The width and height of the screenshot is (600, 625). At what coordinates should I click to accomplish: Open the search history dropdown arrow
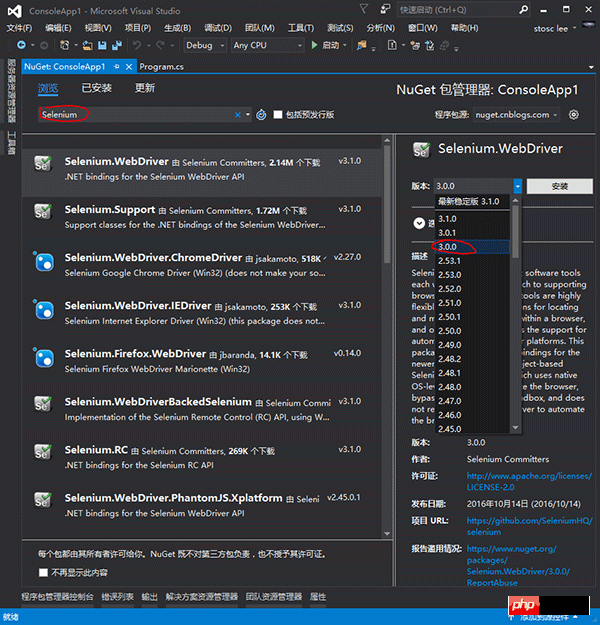point(248,115)
